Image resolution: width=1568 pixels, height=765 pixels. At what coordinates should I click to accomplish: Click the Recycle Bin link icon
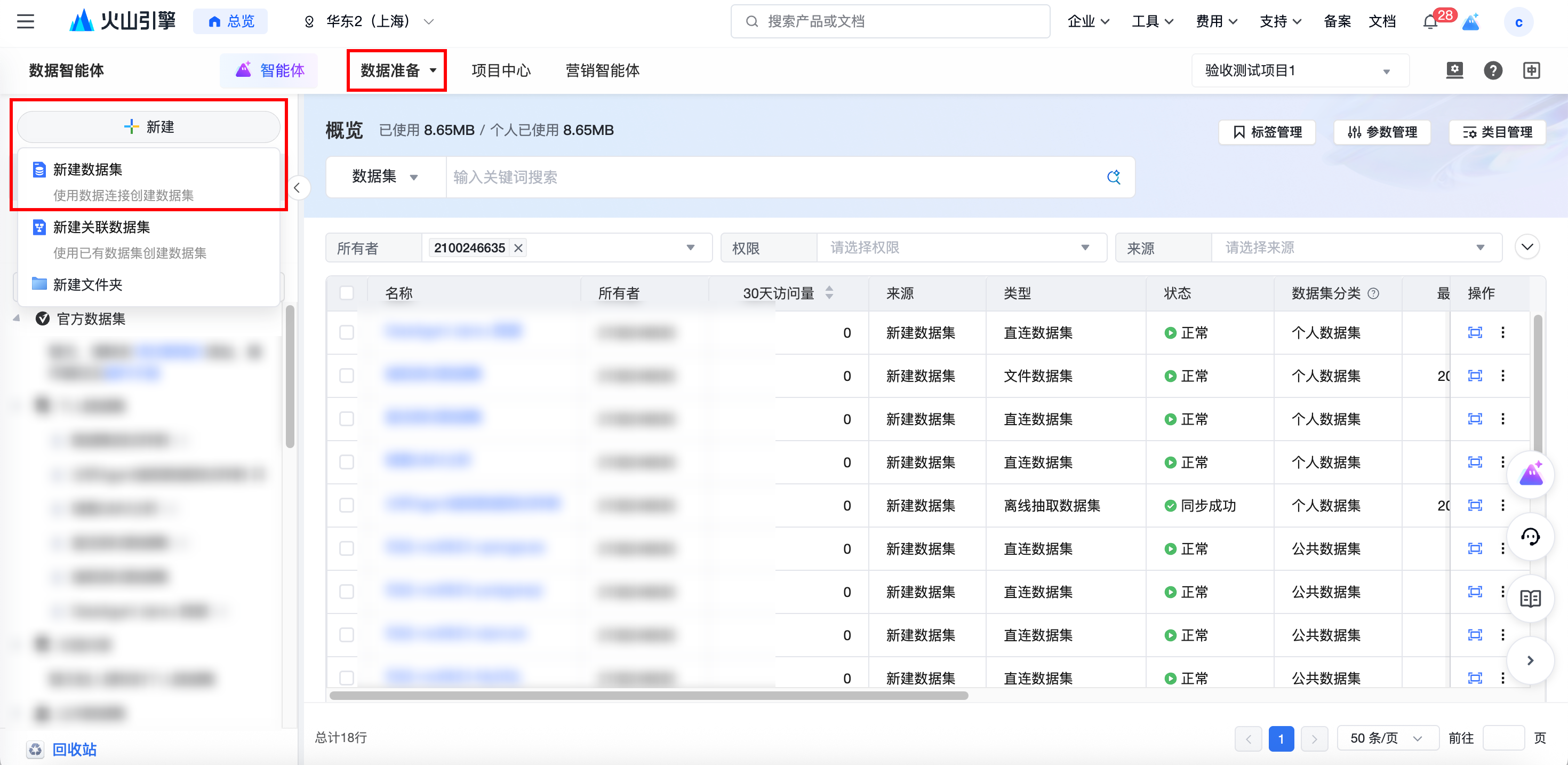36,749
